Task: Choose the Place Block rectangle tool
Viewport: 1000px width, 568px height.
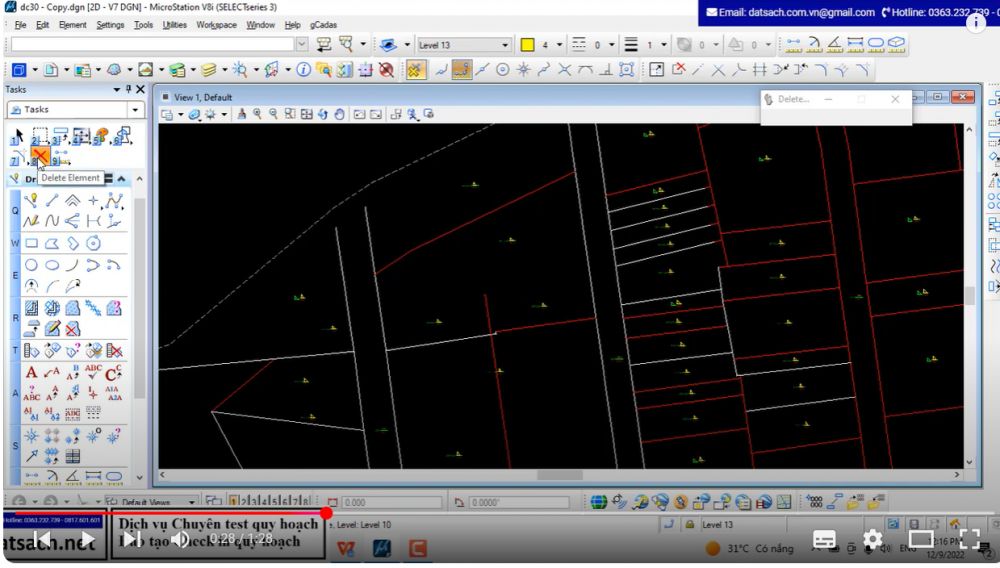Action: (31, 243)
